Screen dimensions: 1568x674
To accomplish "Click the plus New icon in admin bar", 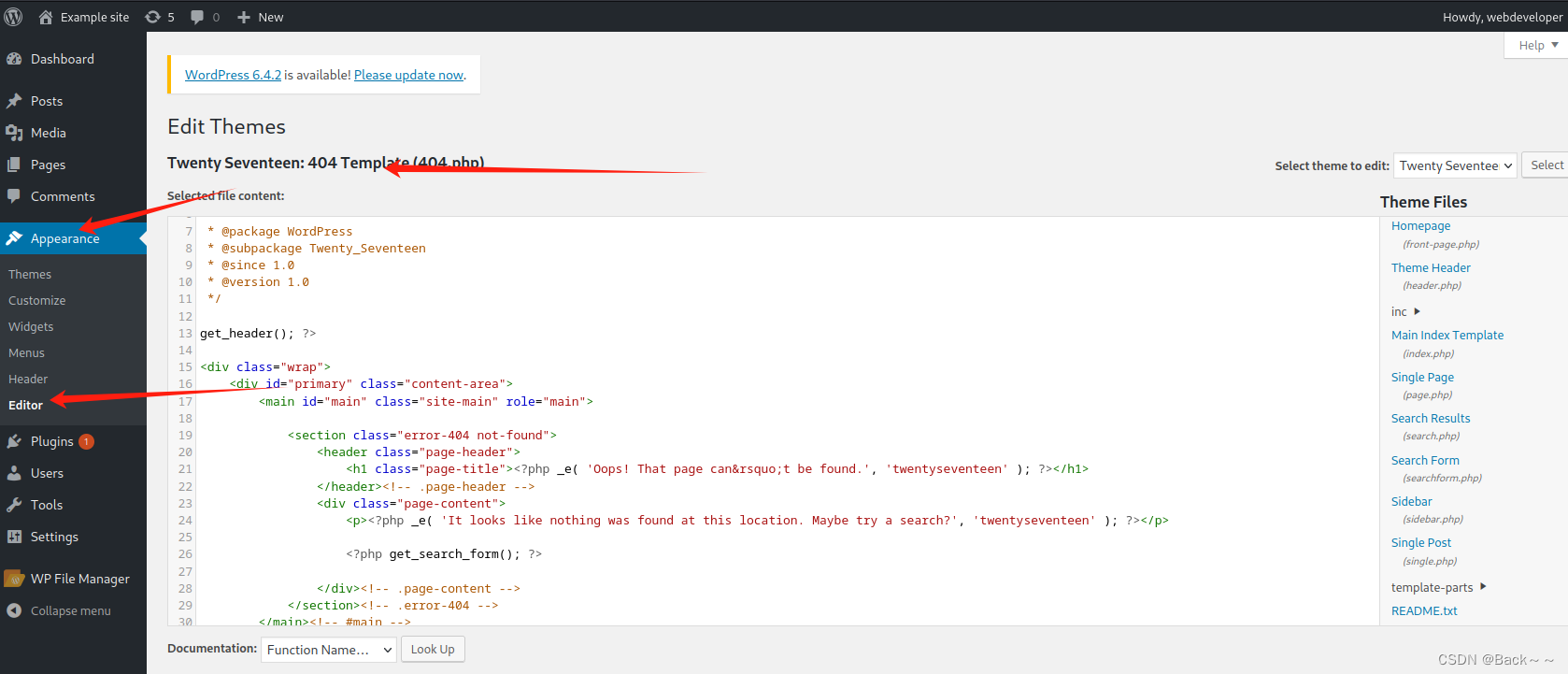I will pos(244,17).
